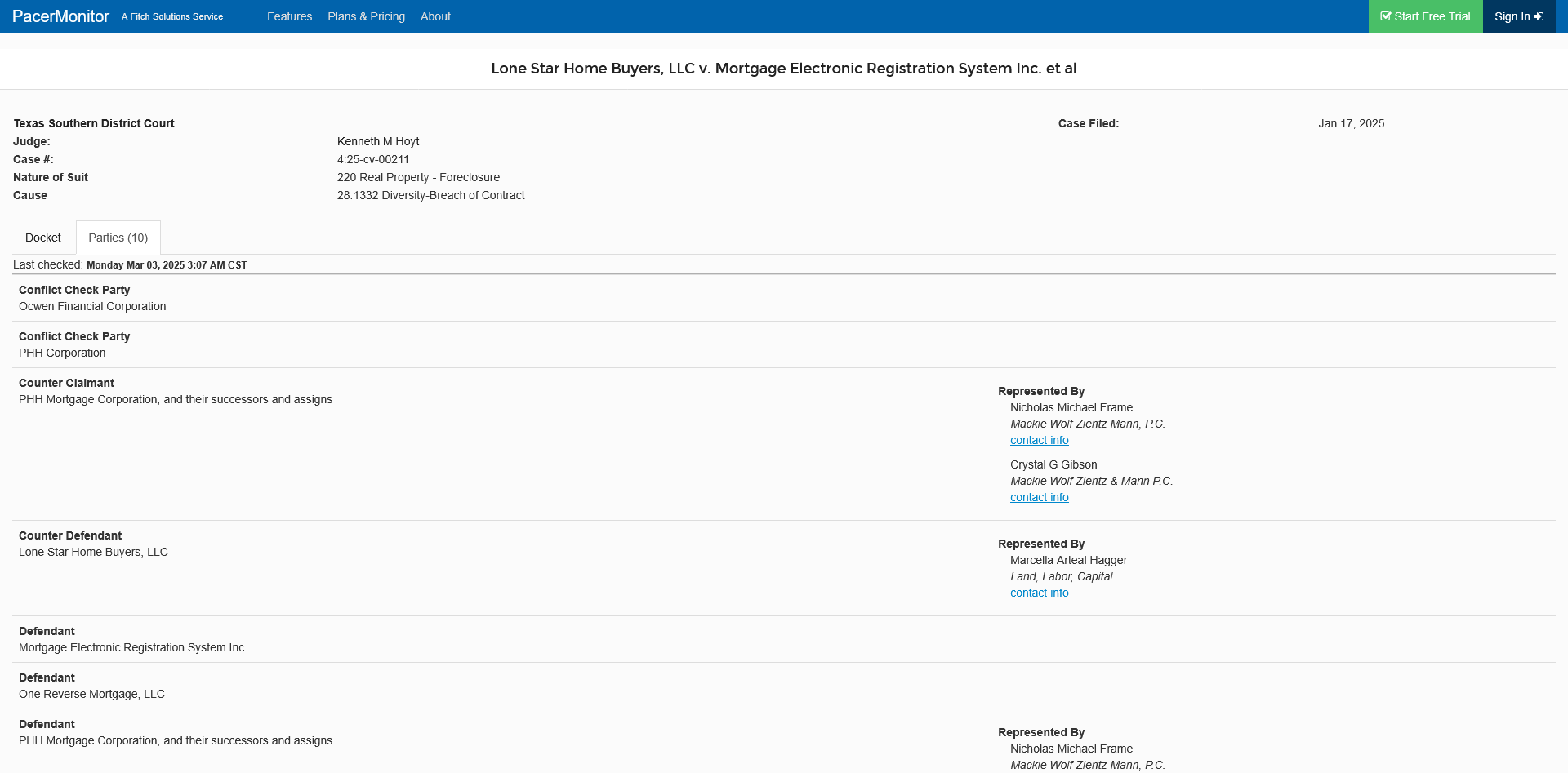This screenshot has height=773, width=1568.
Task: Open contact info for Nicholas Michael Frame
Action: [1039, 440]
